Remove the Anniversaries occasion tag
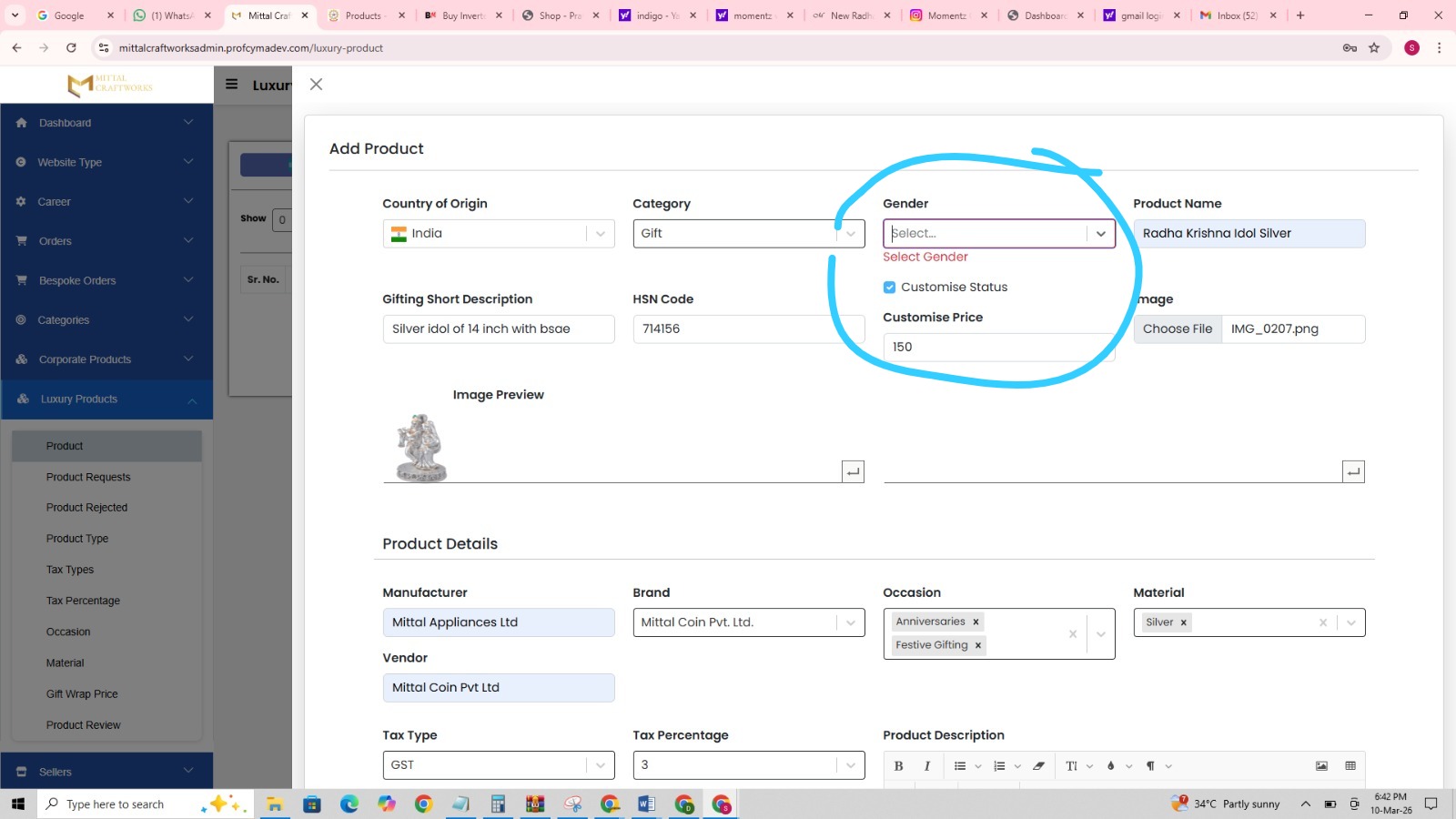The width and height of the screenshot is (1456, 819). point(976,622)
